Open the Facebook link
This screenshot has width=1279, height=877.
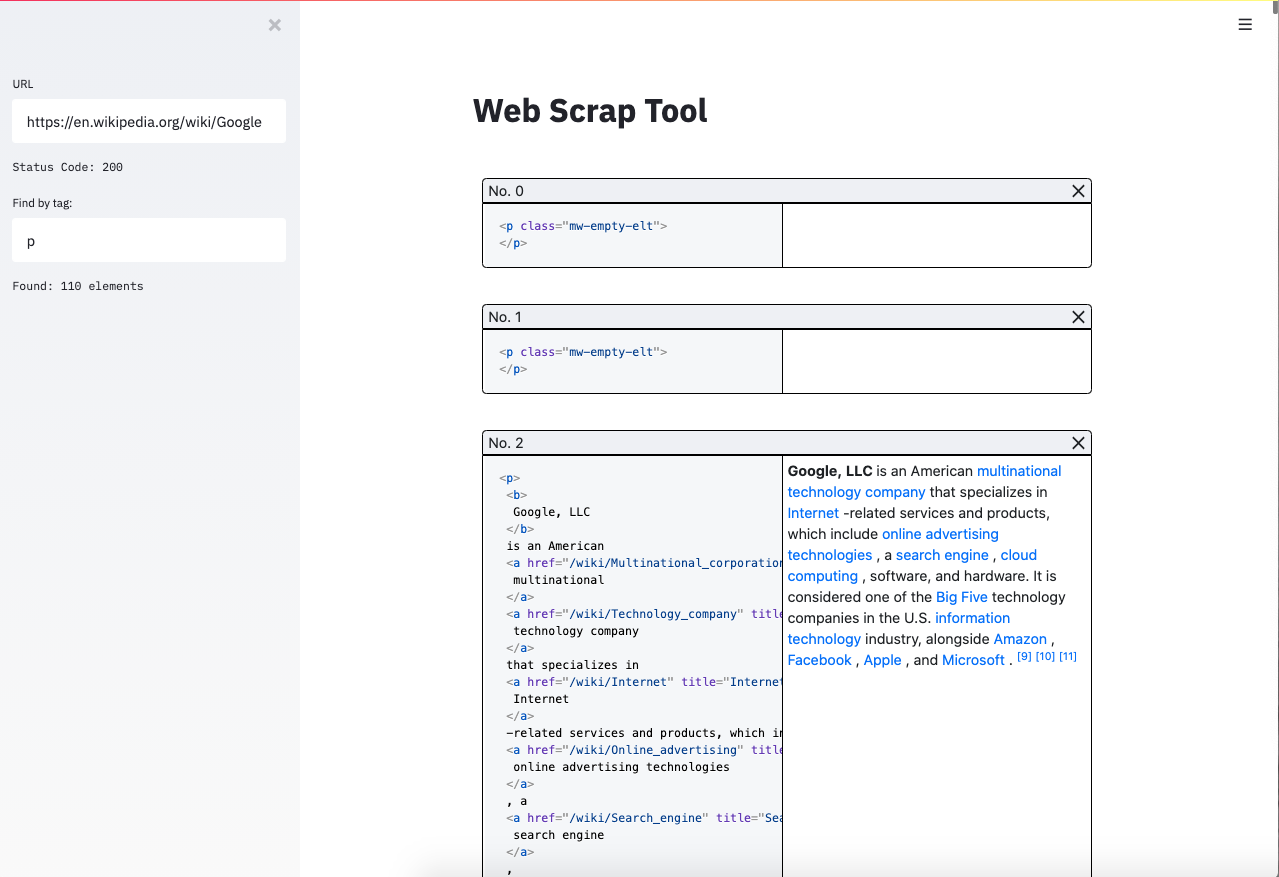click(x=820, y=660)
